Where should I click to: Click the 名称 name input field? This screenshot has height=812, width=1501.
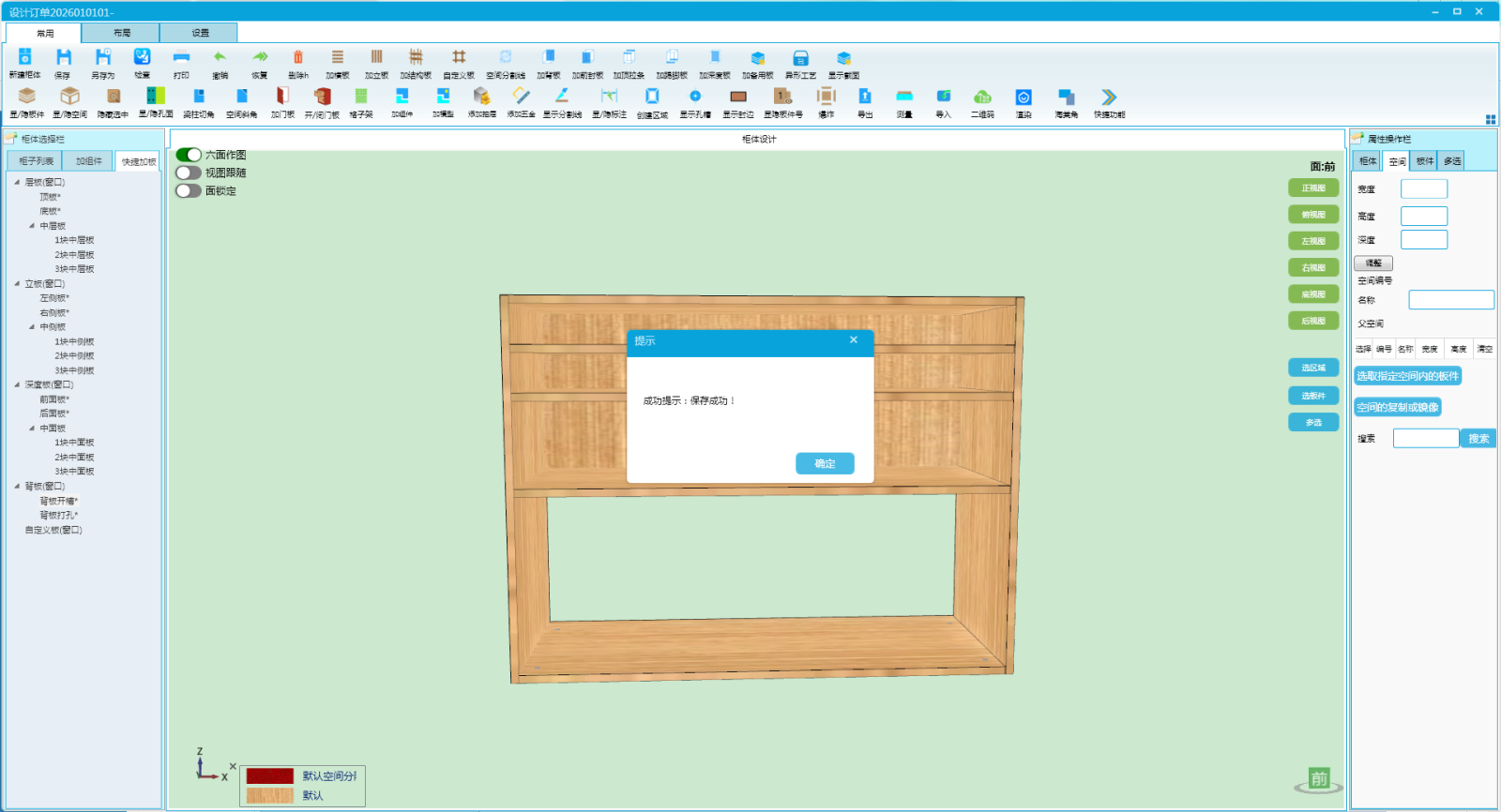point(1451,300)
